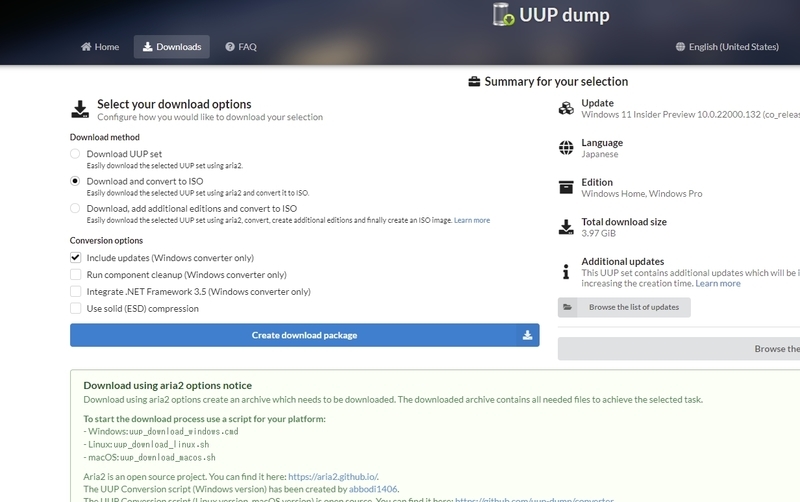The image size is (800, 502).
Task: Open the Downloads navigation tab
Action: 171,47
